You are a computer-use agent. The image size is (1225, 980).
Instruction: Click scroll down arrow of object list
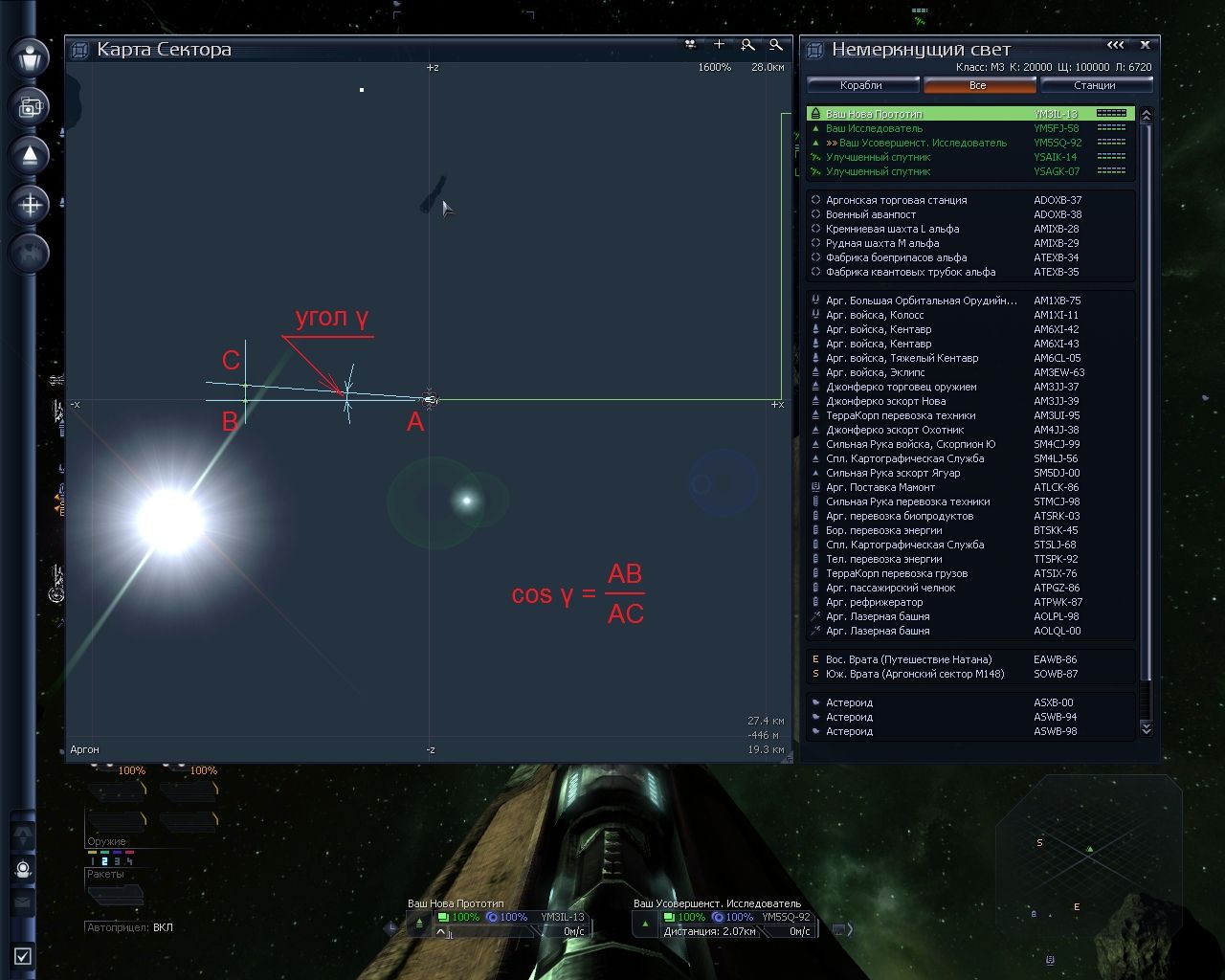tap(1146, 728)
